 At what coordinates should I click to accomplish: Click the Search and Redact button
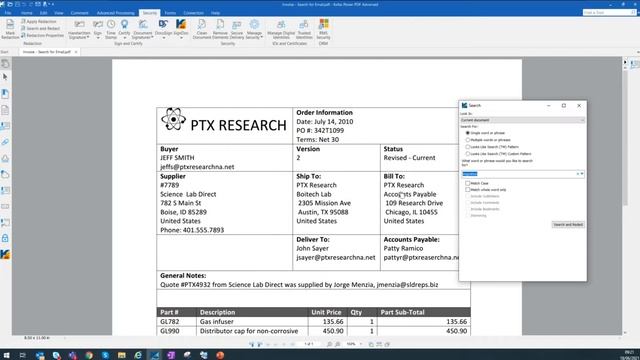568,224
